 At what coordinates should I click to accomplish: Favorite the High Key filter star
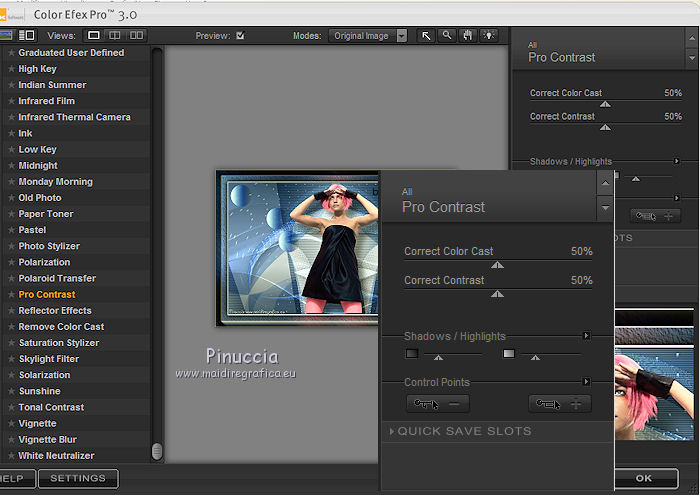pyautogui.click(x=11, y=69)
